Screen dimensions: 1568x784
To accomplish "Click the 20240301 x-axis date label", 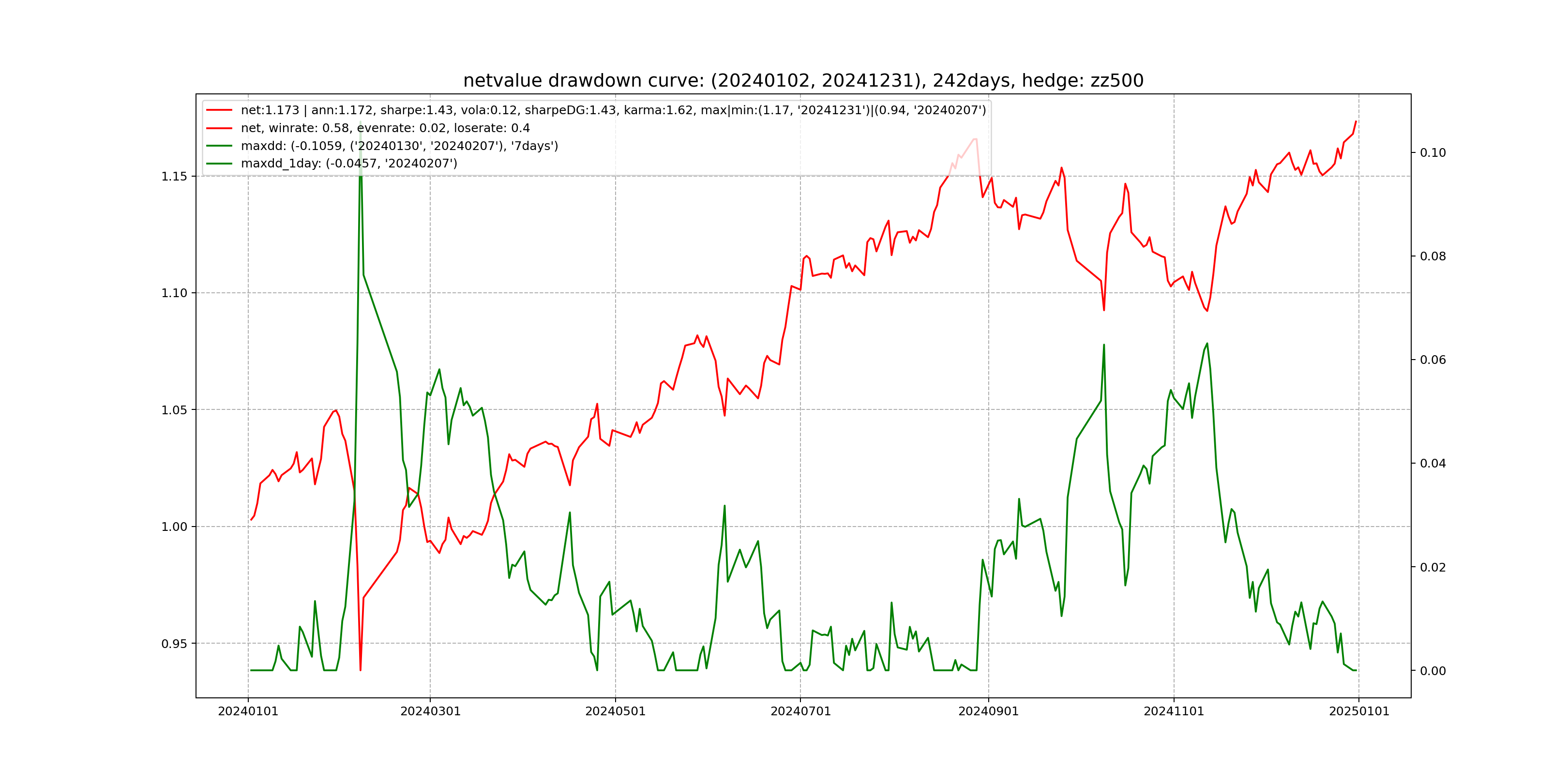I will tap(430, 711).
